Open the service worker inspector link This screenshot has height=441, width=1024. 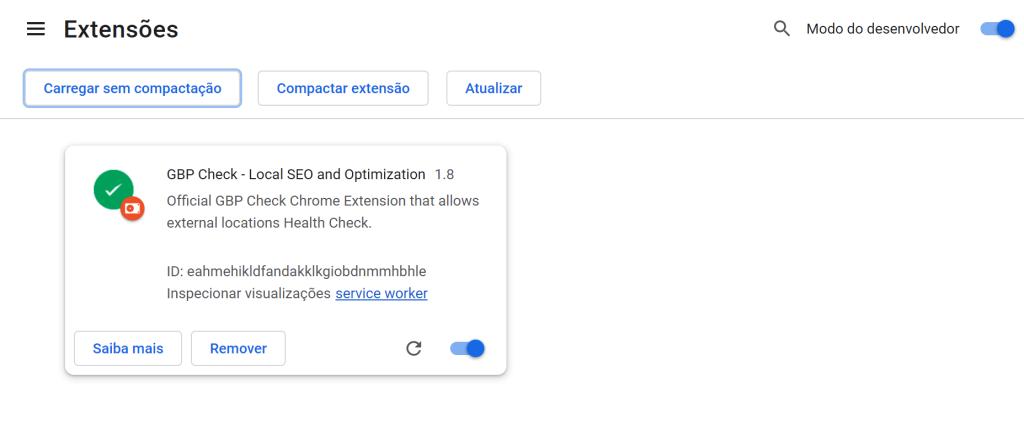(x=381, y=293)
